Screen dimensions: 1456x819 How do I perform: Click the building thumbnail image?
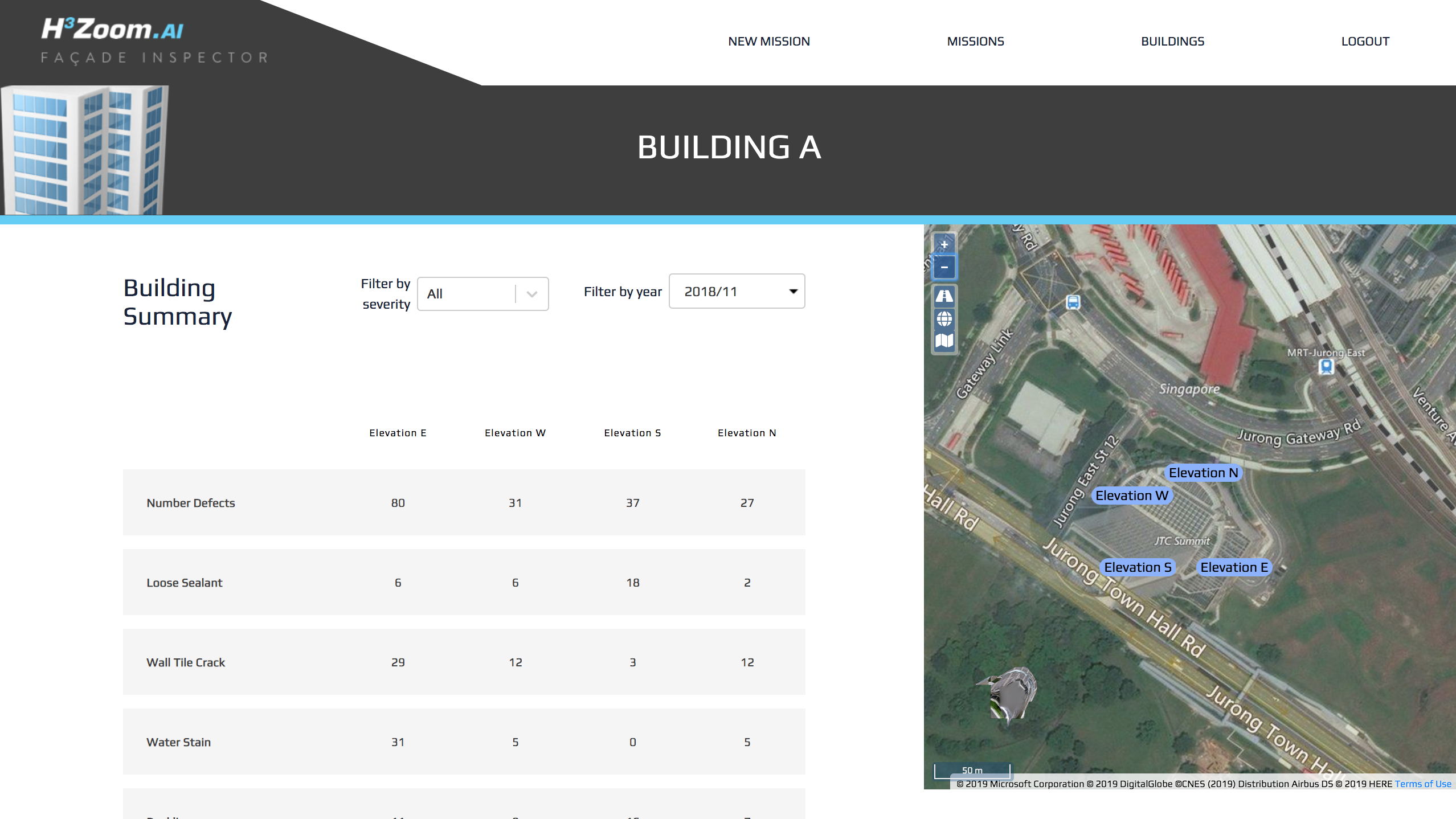click(x=85, y=149)
